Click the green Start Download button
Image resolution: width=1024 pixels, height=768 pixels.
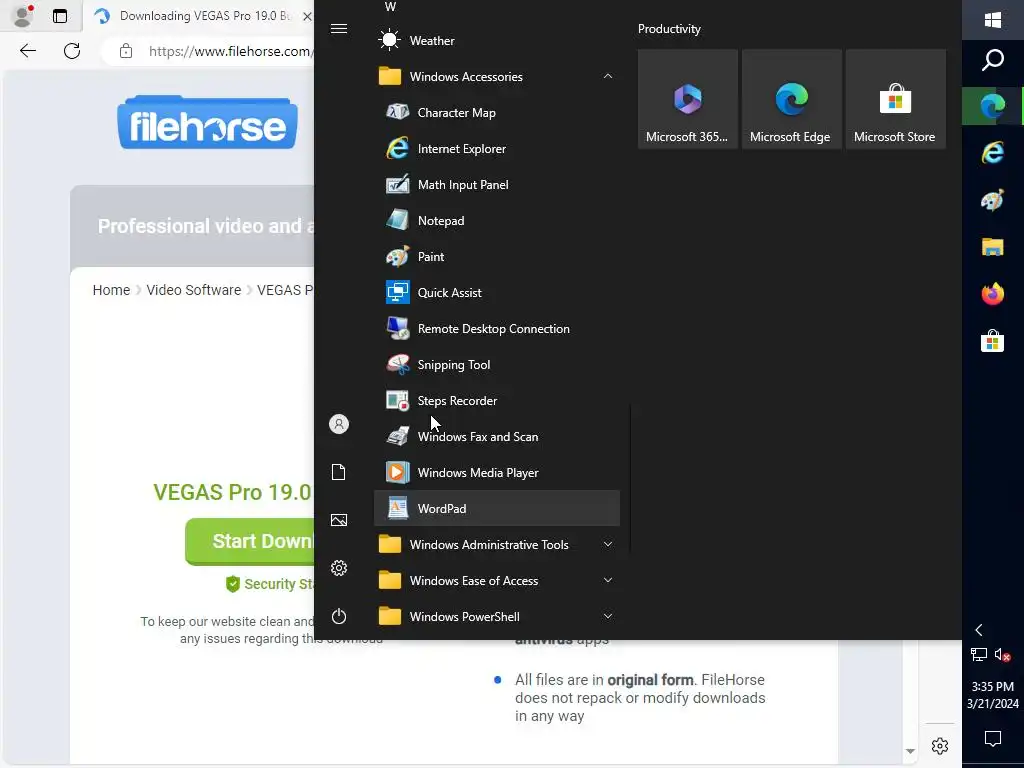(250, 541)
